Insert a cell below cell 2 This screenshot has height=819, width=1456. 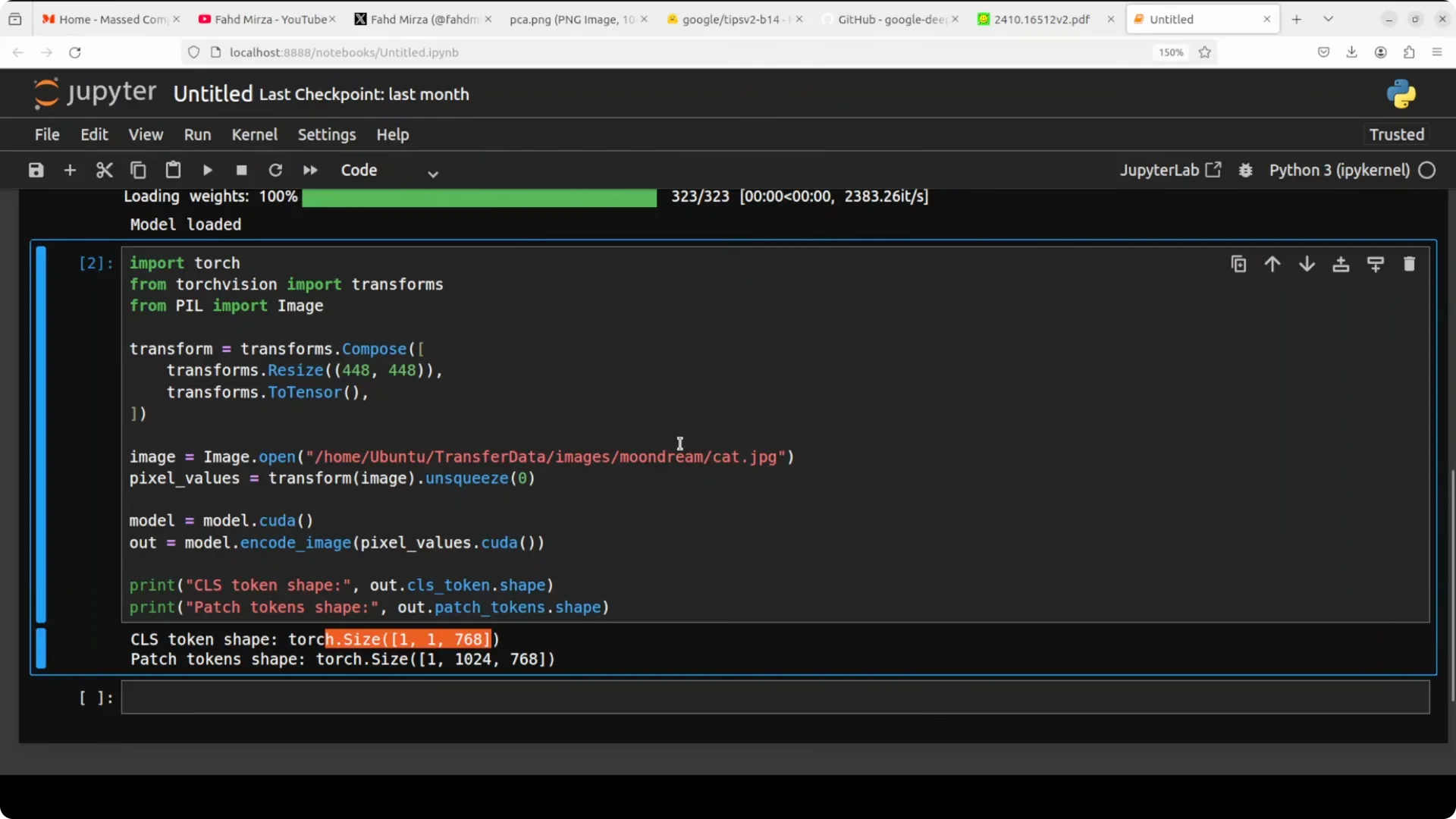1375,264
